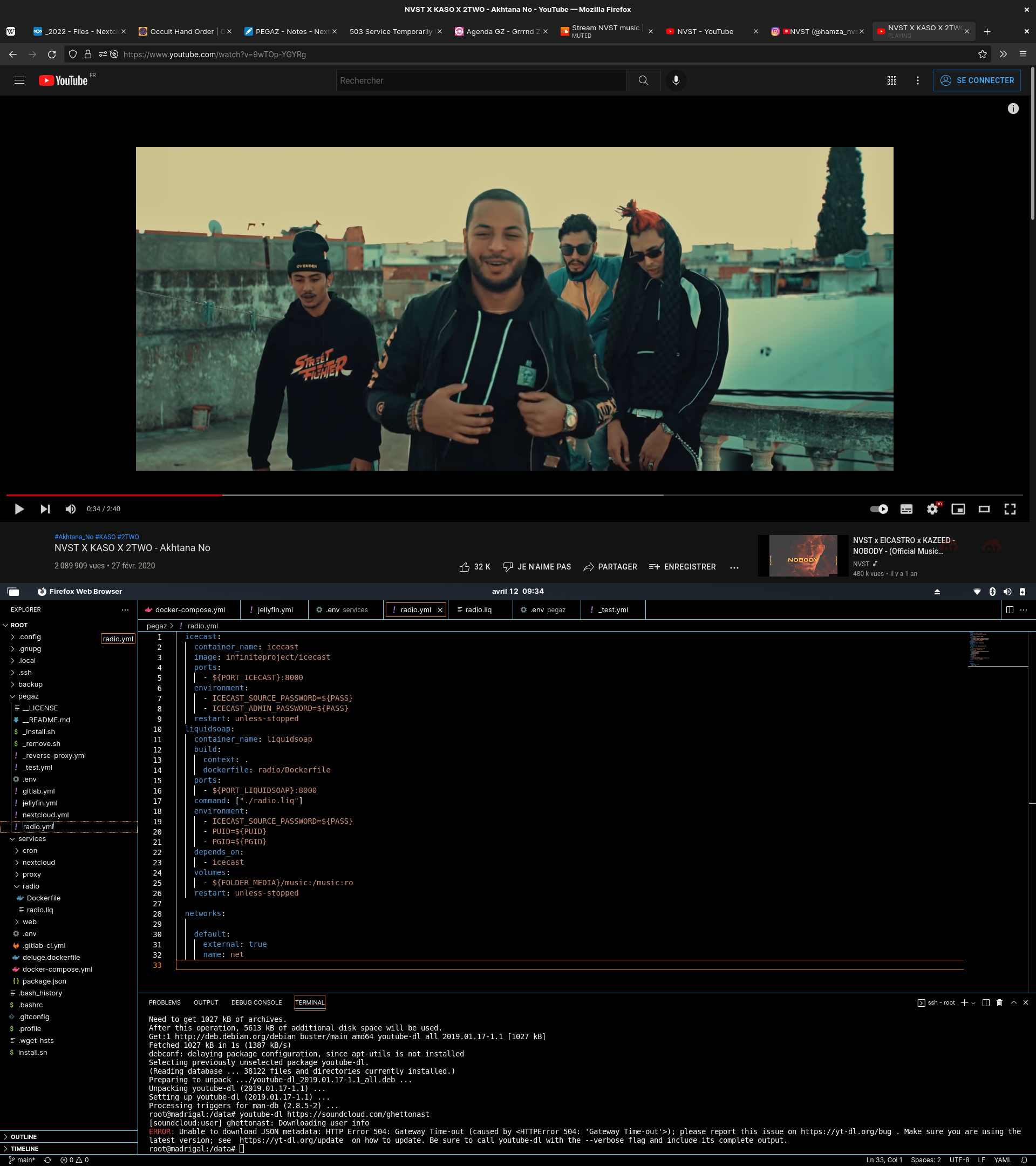The image size is (1036, 1166).
Task: Toggle YouTube autoplay switch
Action: [878, 509]
